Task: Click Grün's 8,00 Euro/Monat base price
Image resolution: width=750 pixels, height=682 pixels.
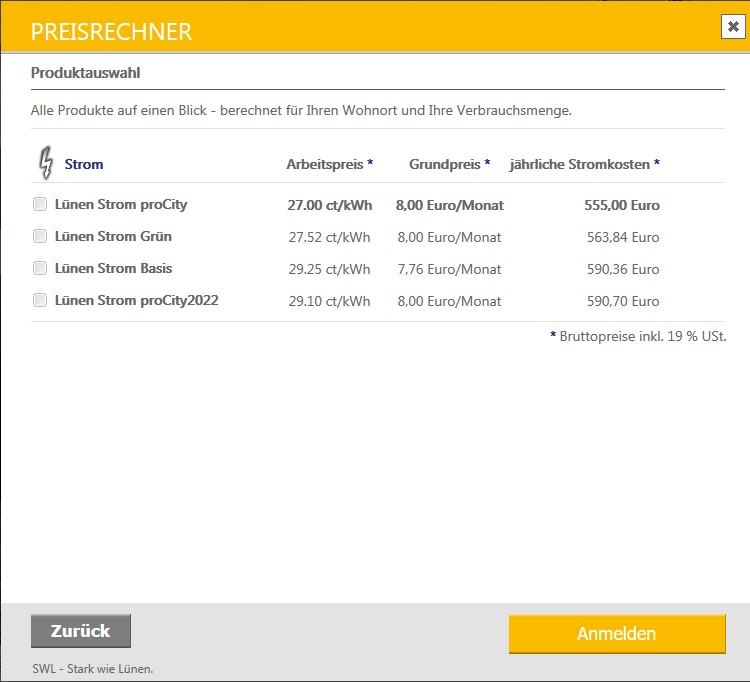Action: click(x=450, y=237)
